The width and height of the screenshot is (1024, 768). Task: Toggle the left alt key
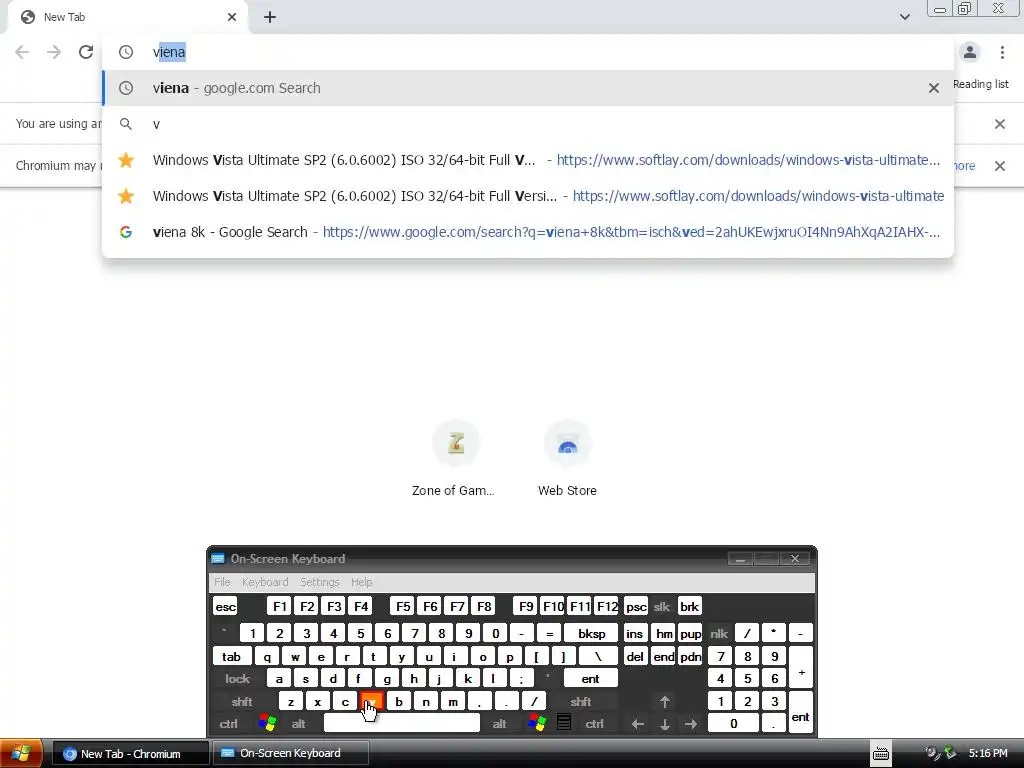coord(298,724)
